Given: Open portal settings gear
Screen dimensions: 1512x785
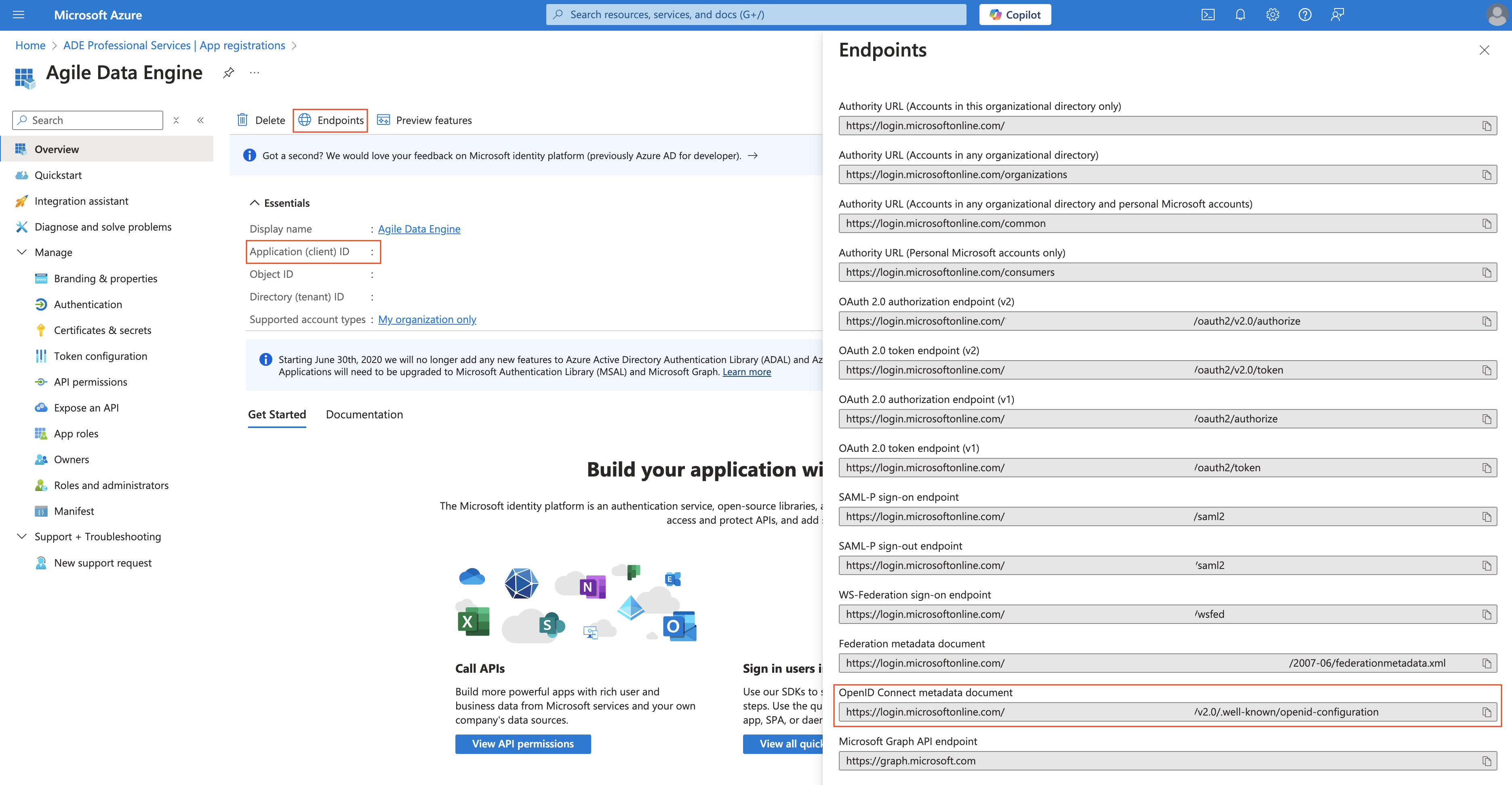Looking at the screenshot, I should tap(1272, 15).
